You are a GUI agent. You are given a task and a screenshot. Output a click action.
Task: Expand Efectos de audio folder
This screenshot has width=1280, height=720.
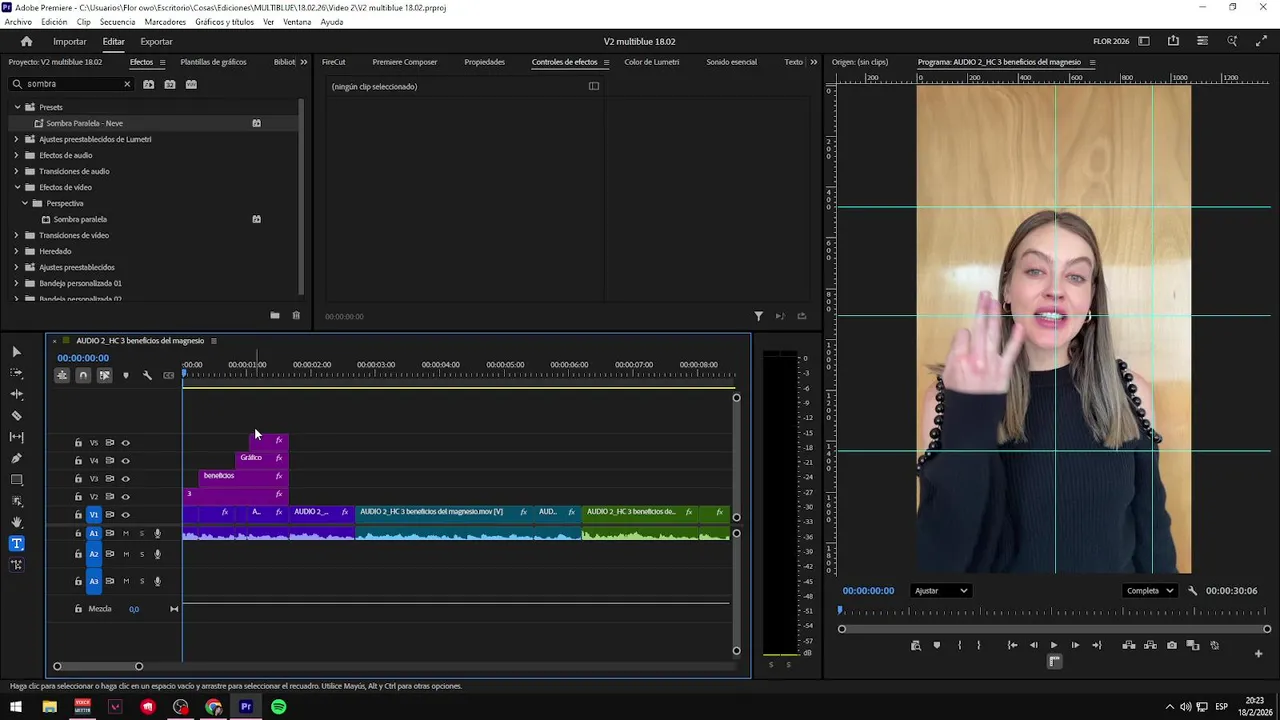pos(17,155)
